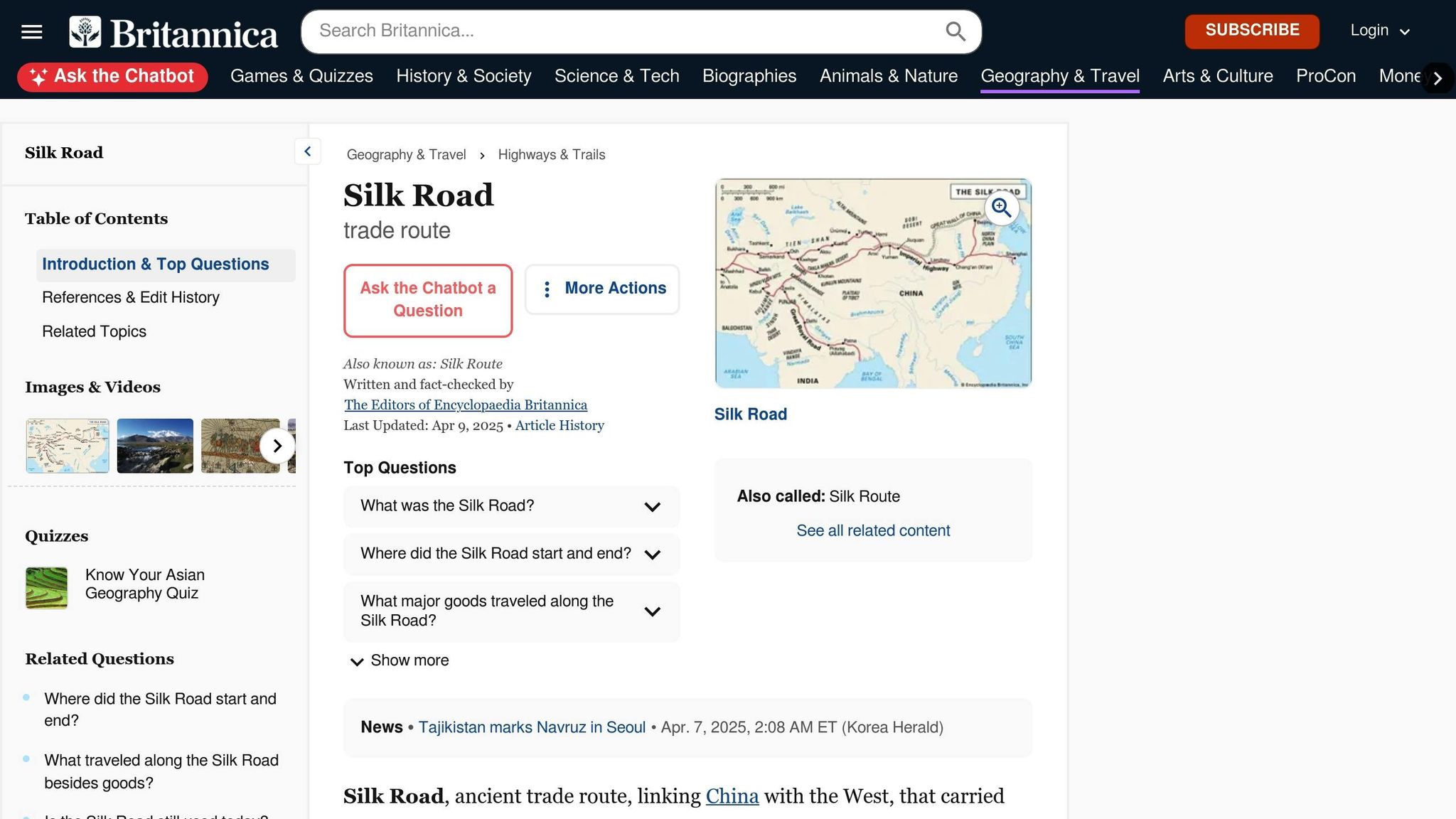The width and height of the screenshot is (1456, 819).
Task: Open the China hyperlink in the article
Action: pyautogui.click(x=732, y=797)
